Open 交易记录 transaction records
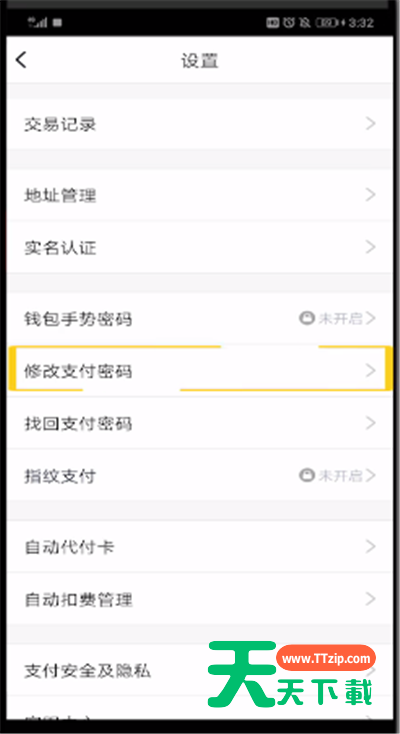 [200, 124]
